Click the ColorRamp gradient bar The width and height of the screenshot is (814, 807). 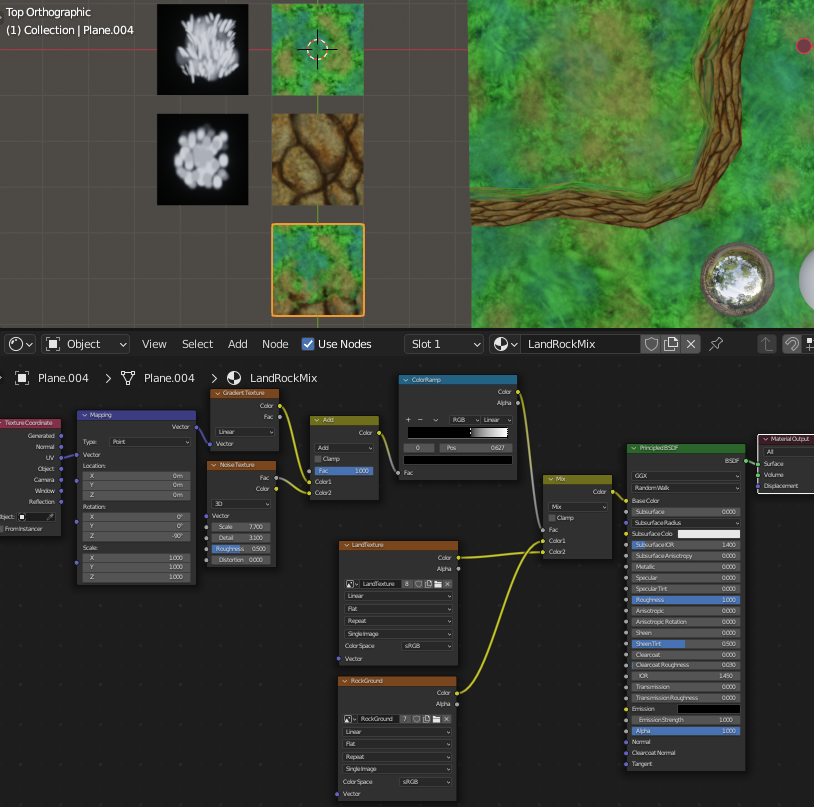pos(458,432)
